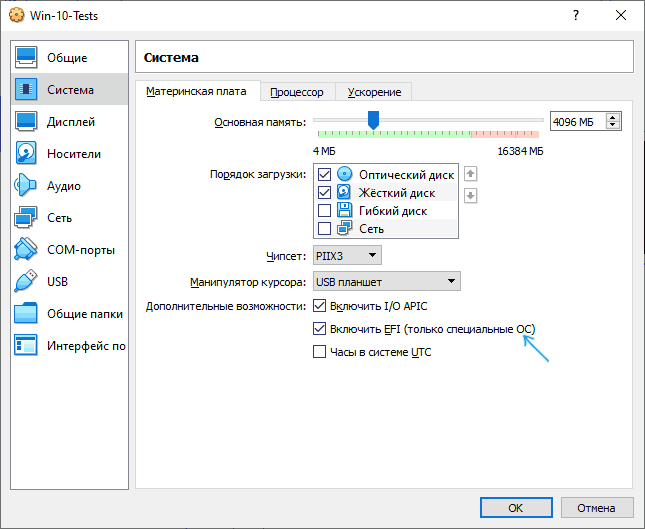The height and width of the screenshot is (529, 645).
Task: Move boot device up with arrow button
Action: (x=471, y=174)
